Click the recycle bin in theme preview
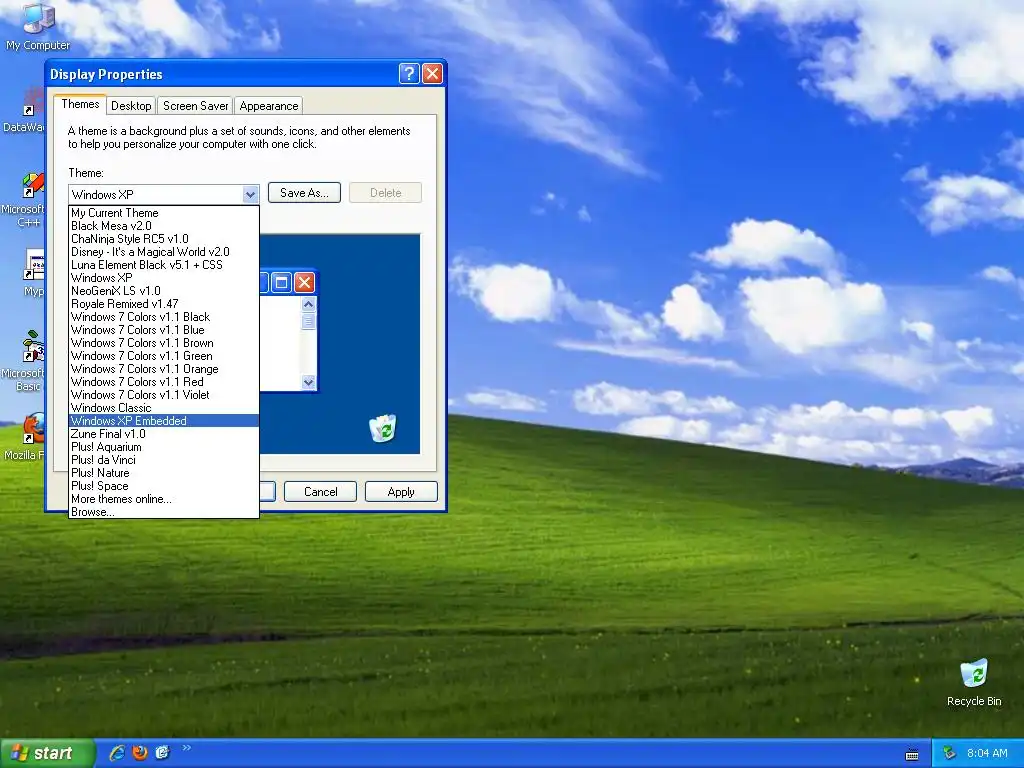 (x=382, y=428)
